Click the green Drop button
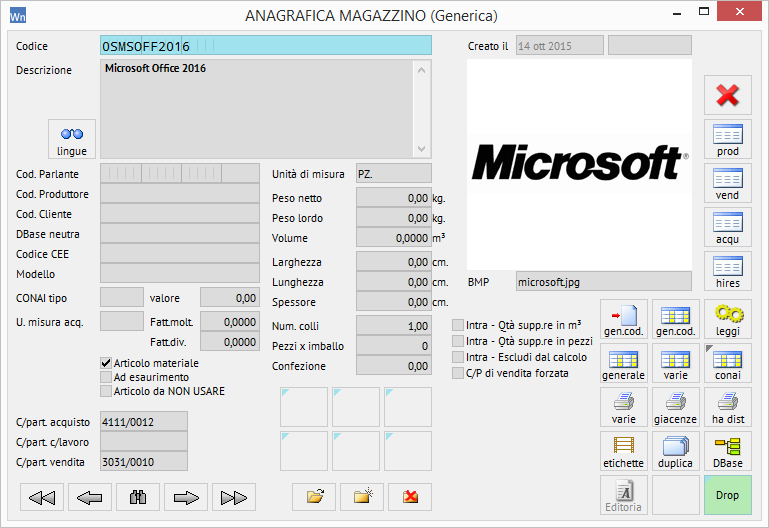The image size is (769, 528). pos(727,495)
